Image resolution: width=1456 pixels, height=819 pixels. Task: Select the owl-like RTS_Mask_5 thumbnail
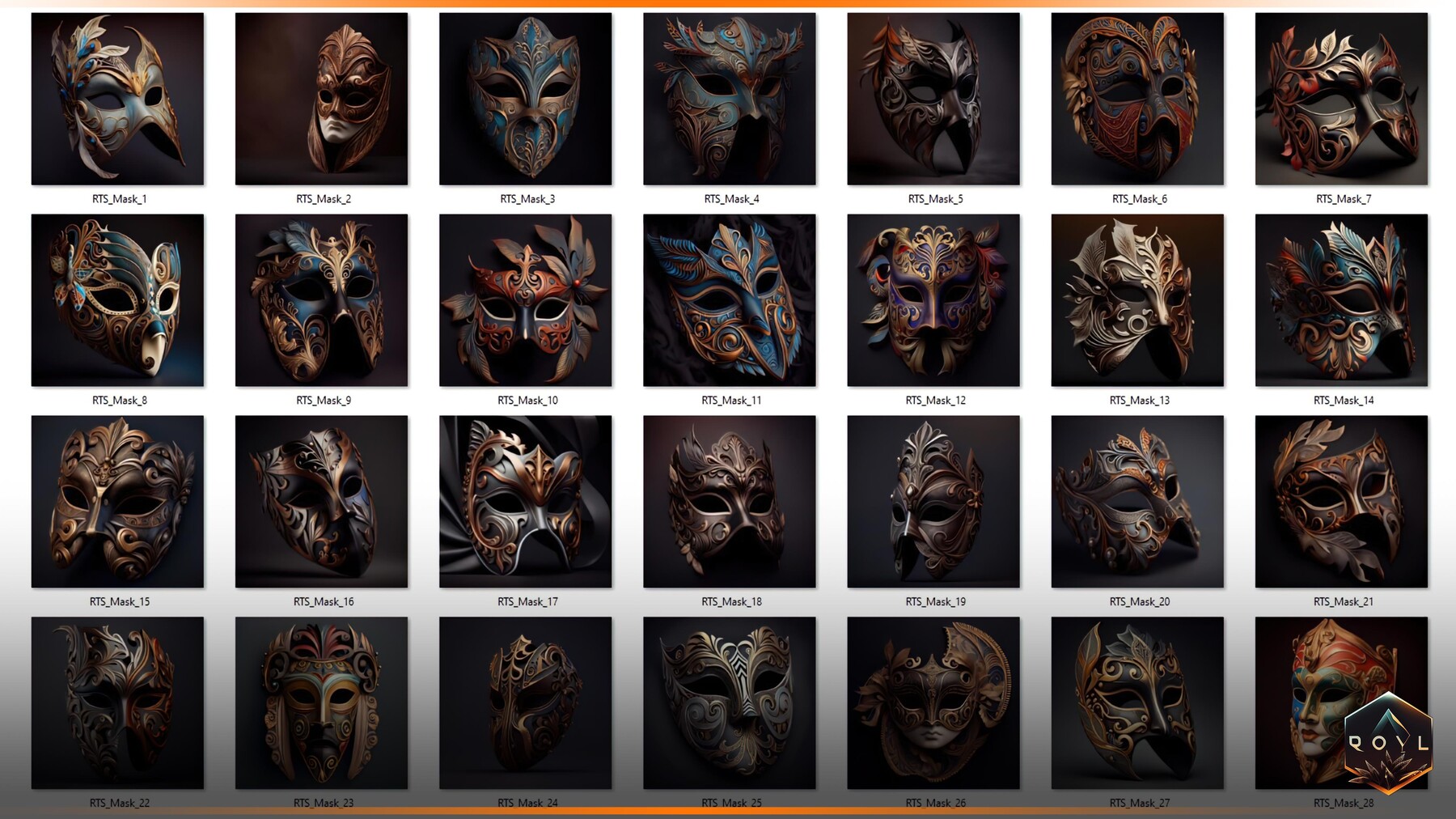pyautogui.click(x=933, y=100)
